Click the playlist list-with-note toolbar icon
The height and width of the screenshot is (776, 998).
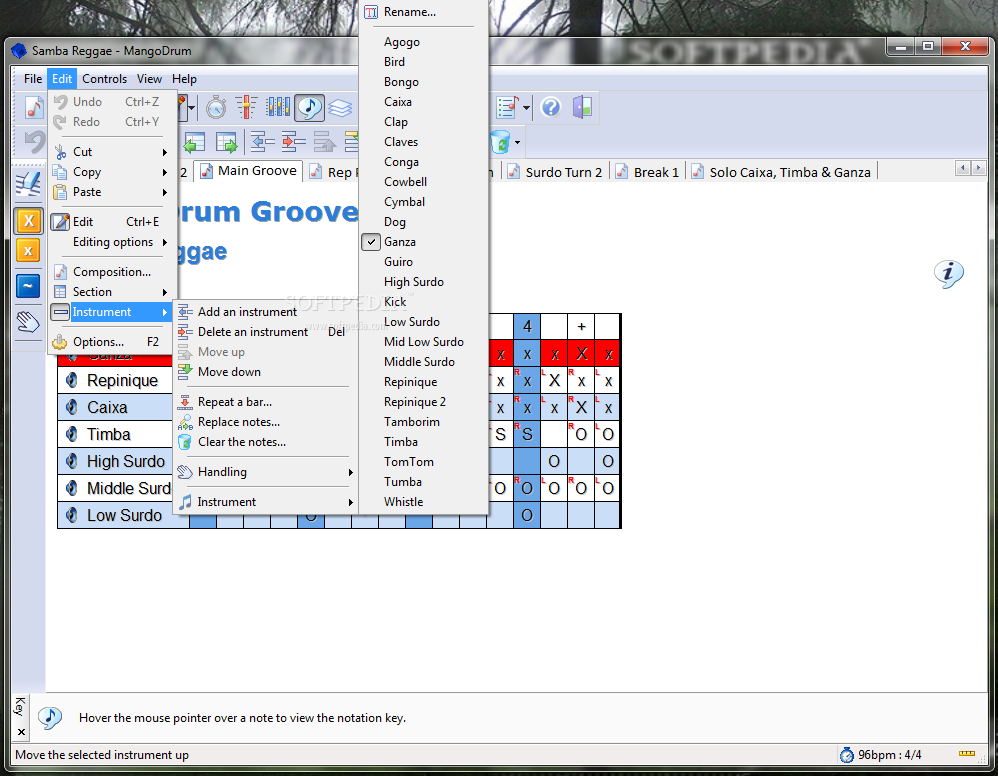pos(508,108)
